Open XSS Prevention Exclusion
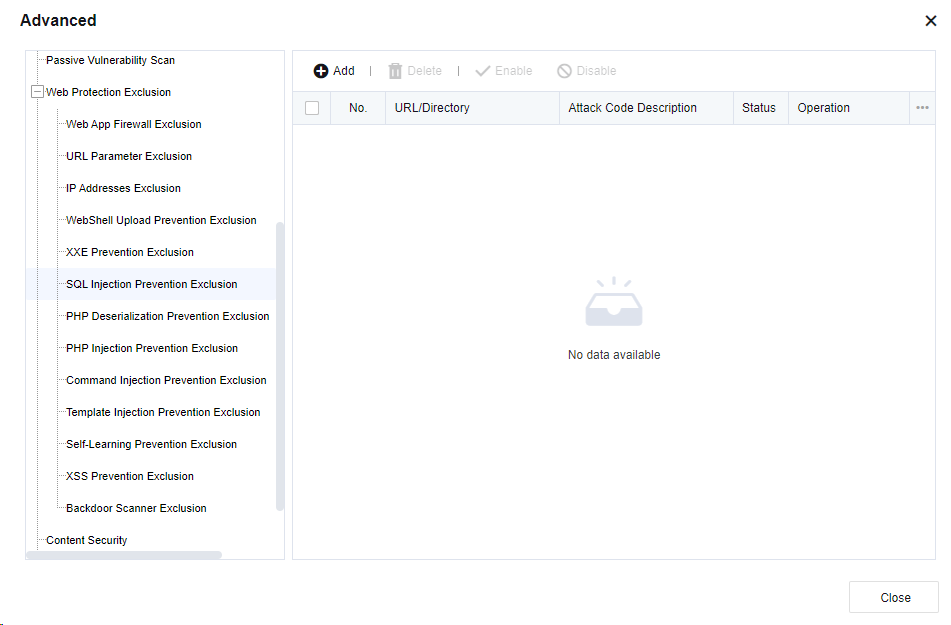Image resolution: width=951 pixels, height=625 pixels. pyautogui.click(x=129, y=476)
